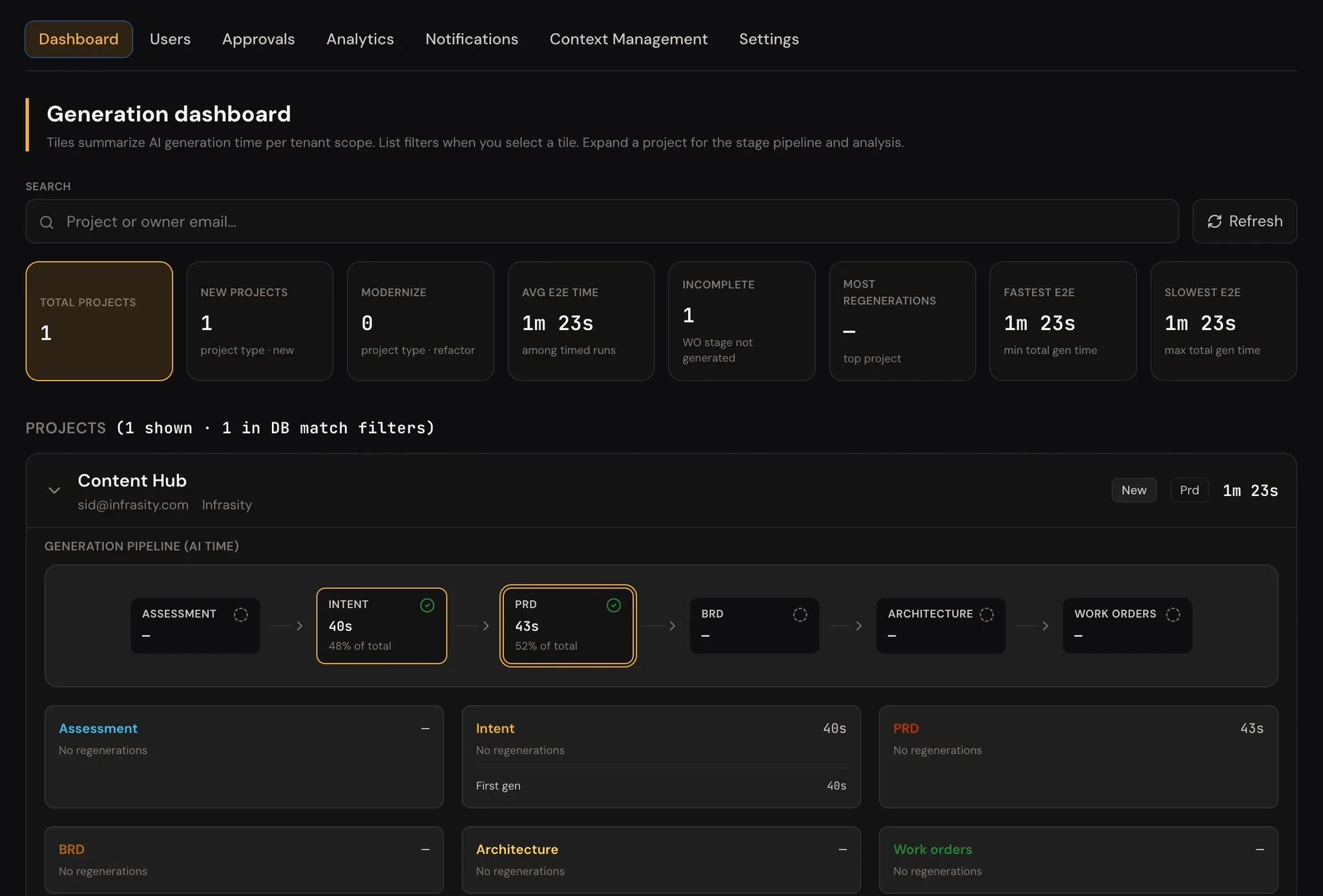
Task: Click PRD stage green checkmark icon
Action: [614, 605]
